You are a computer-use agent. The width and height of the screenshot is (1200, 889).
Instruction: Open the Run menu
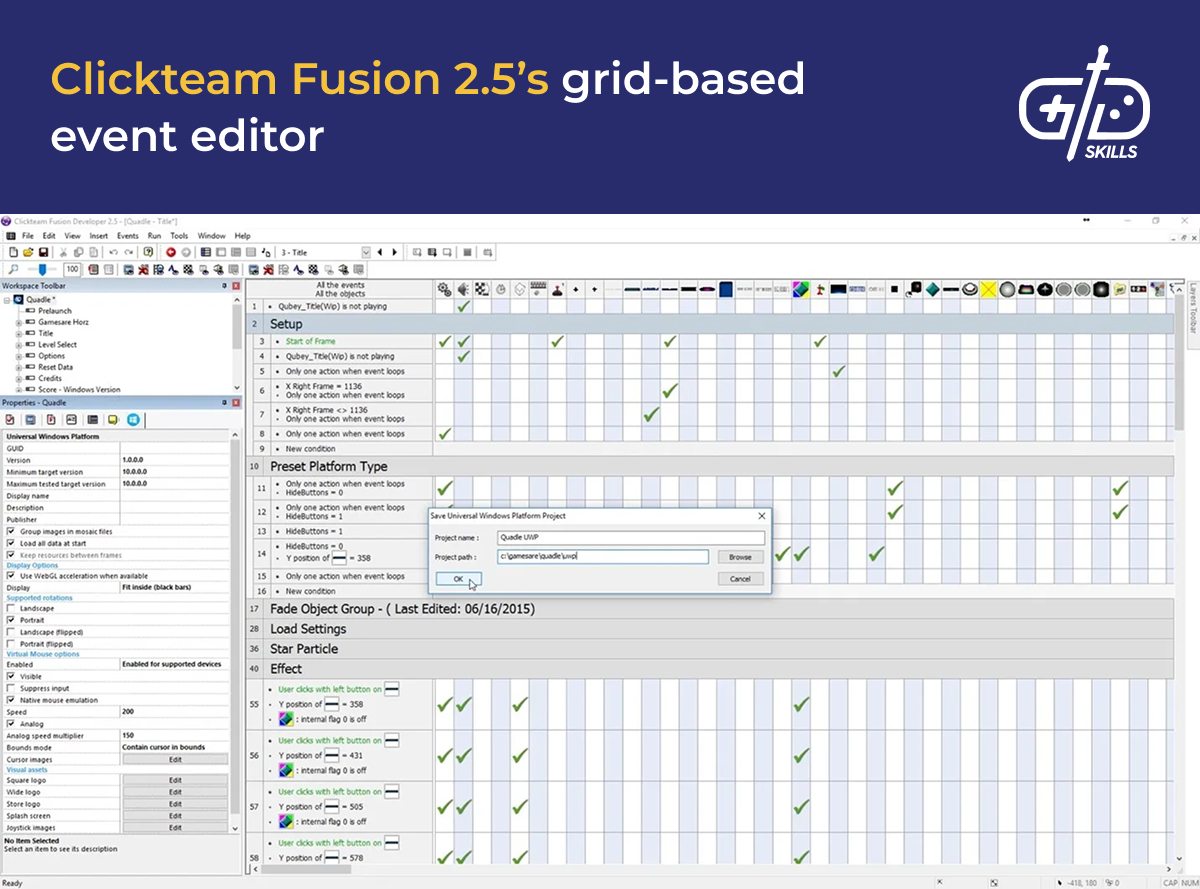(x=153, y=236)
